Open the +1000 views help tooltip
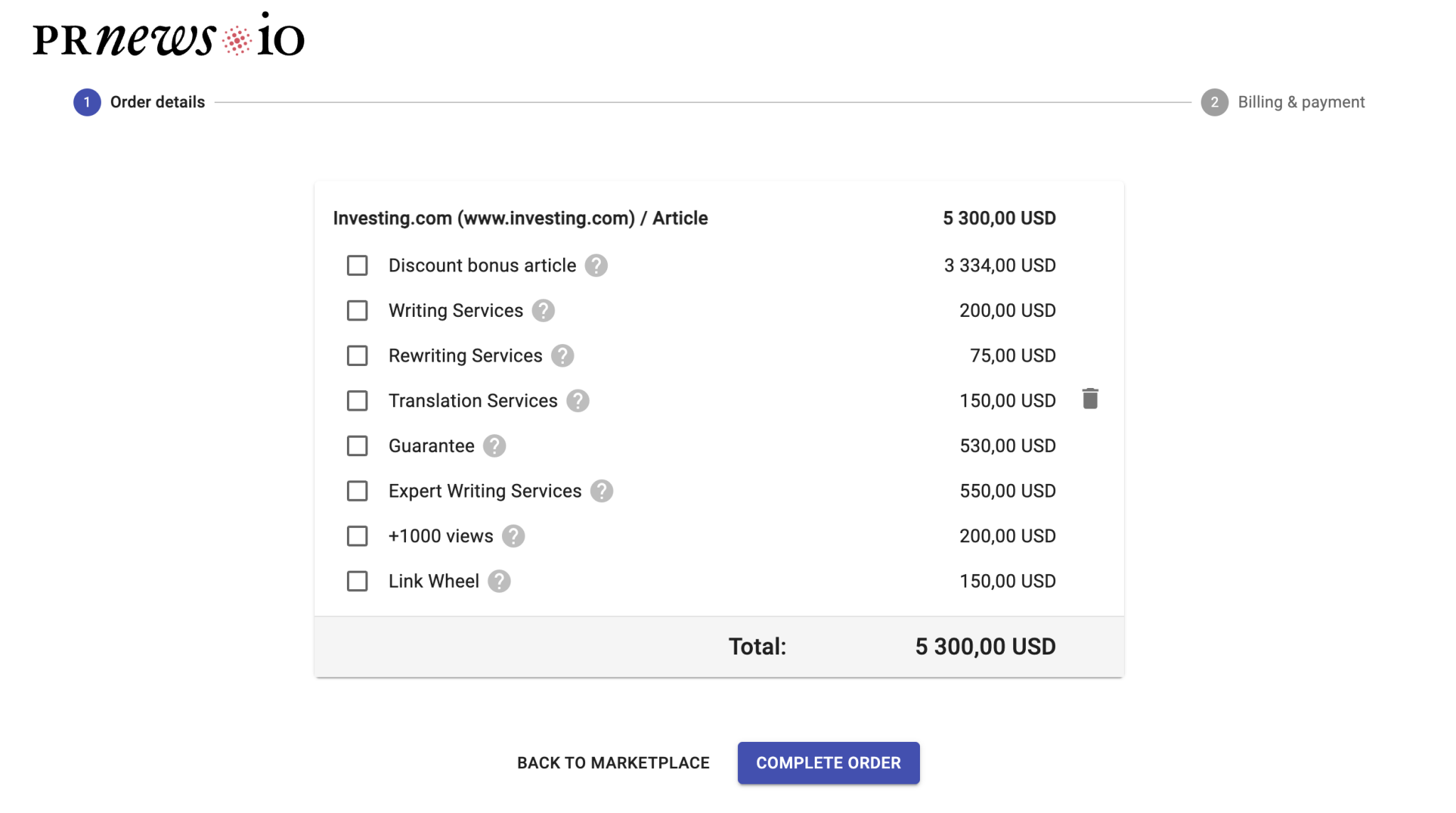This screenshot has width=1456, height=813. [x=514, y=536]
